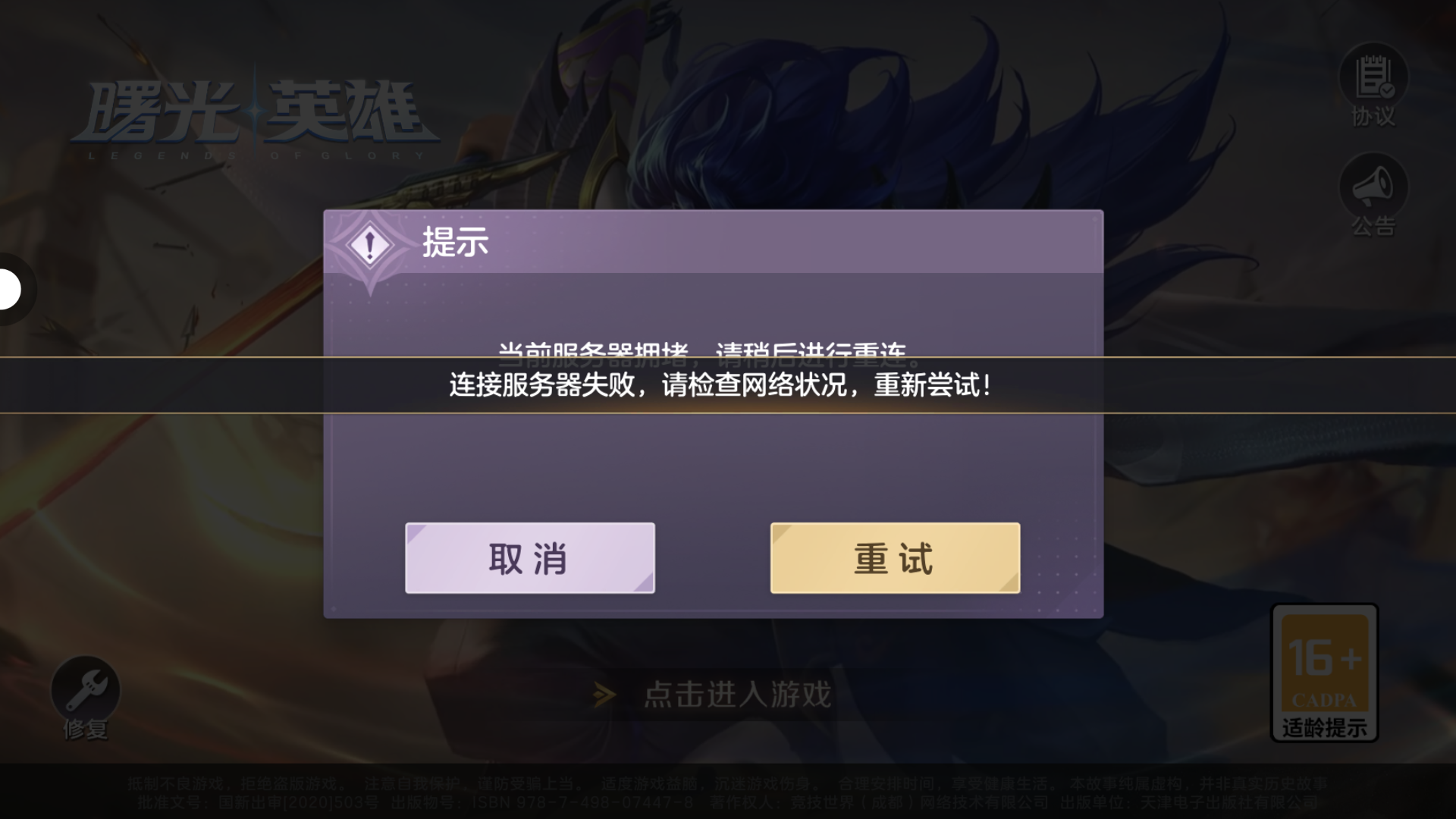Retry the connection with 重试
Viewport: 1456px width, 819px height.
(895, 558)
